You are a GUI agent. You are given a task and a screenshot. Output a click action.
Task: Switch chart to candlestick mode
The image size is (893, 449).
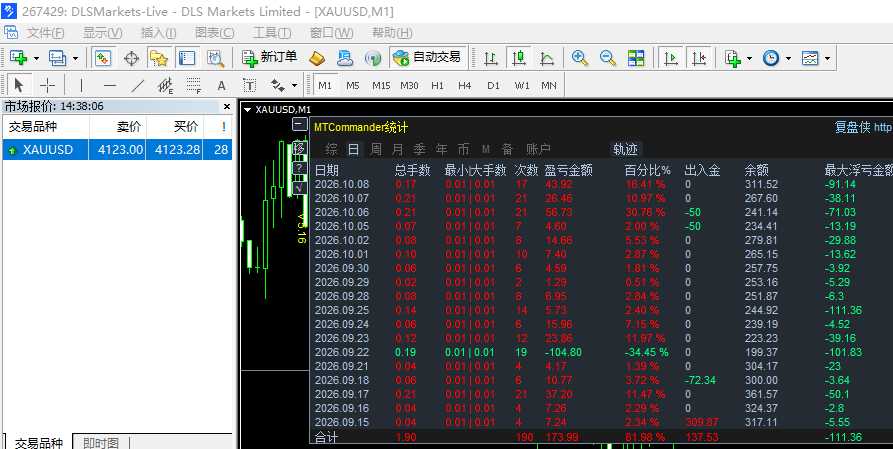point(518,58)
